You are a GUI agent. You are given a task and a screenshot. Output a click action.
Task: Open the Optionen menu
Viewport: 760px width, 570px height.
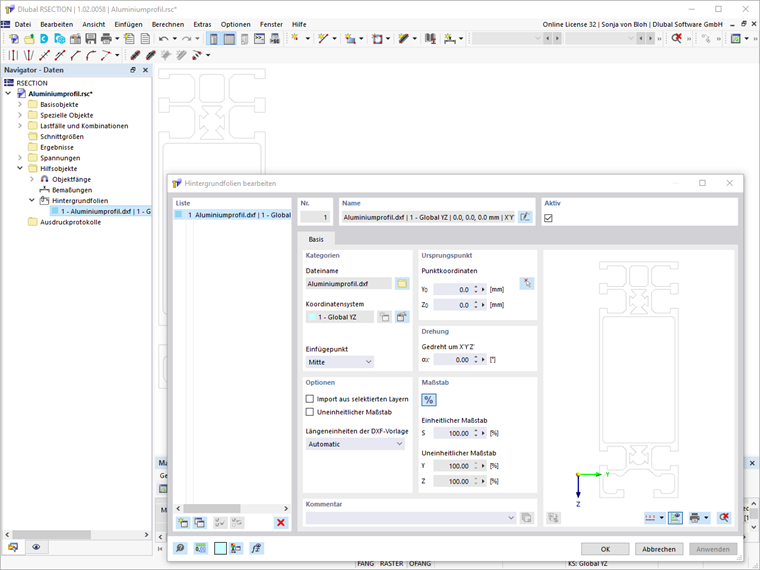[236, 24]
